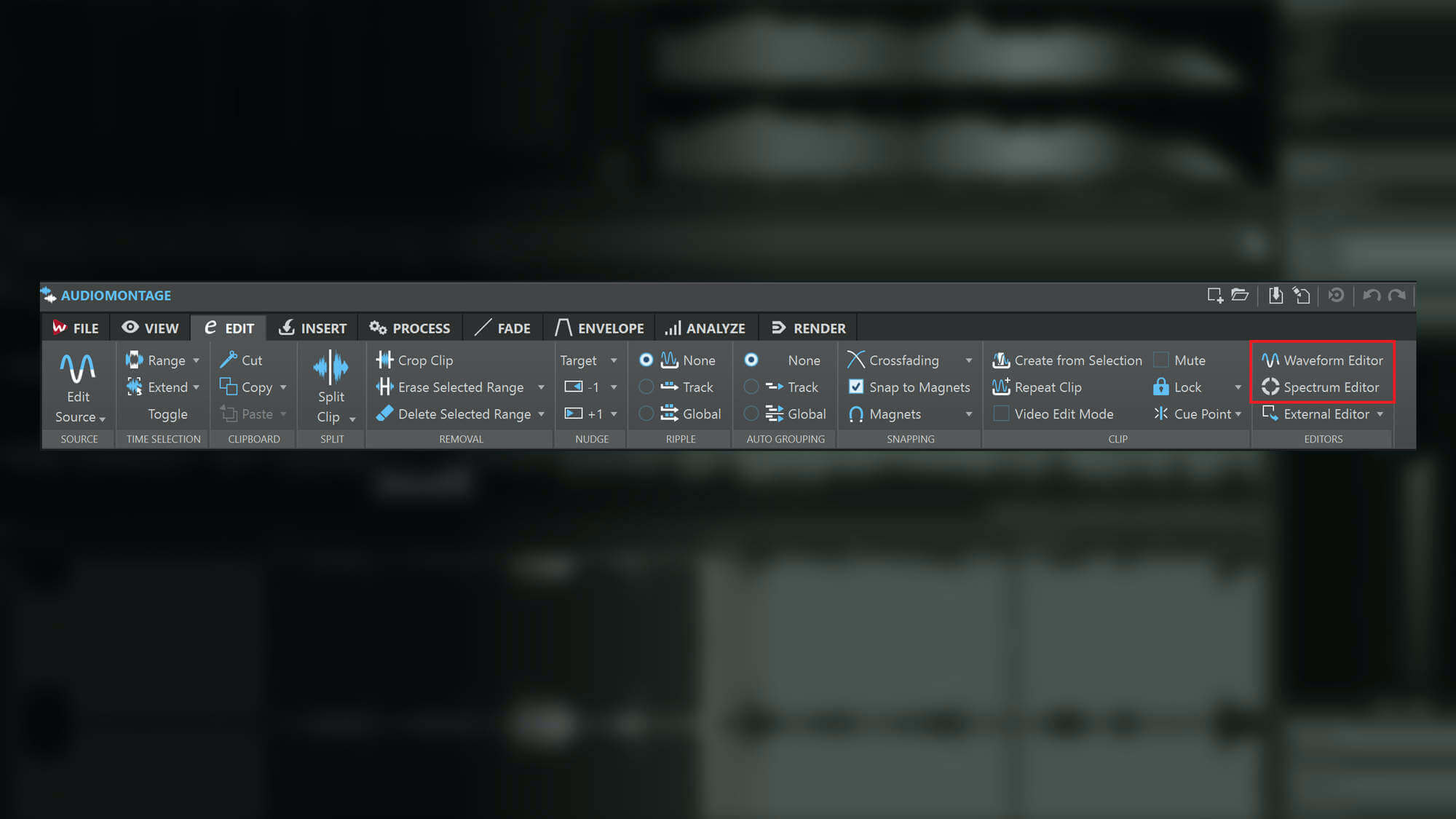The height and width of the screenshot is (819, 1456).
Task: Expand the Lock options dropdown
Action: pos(1238,387)
